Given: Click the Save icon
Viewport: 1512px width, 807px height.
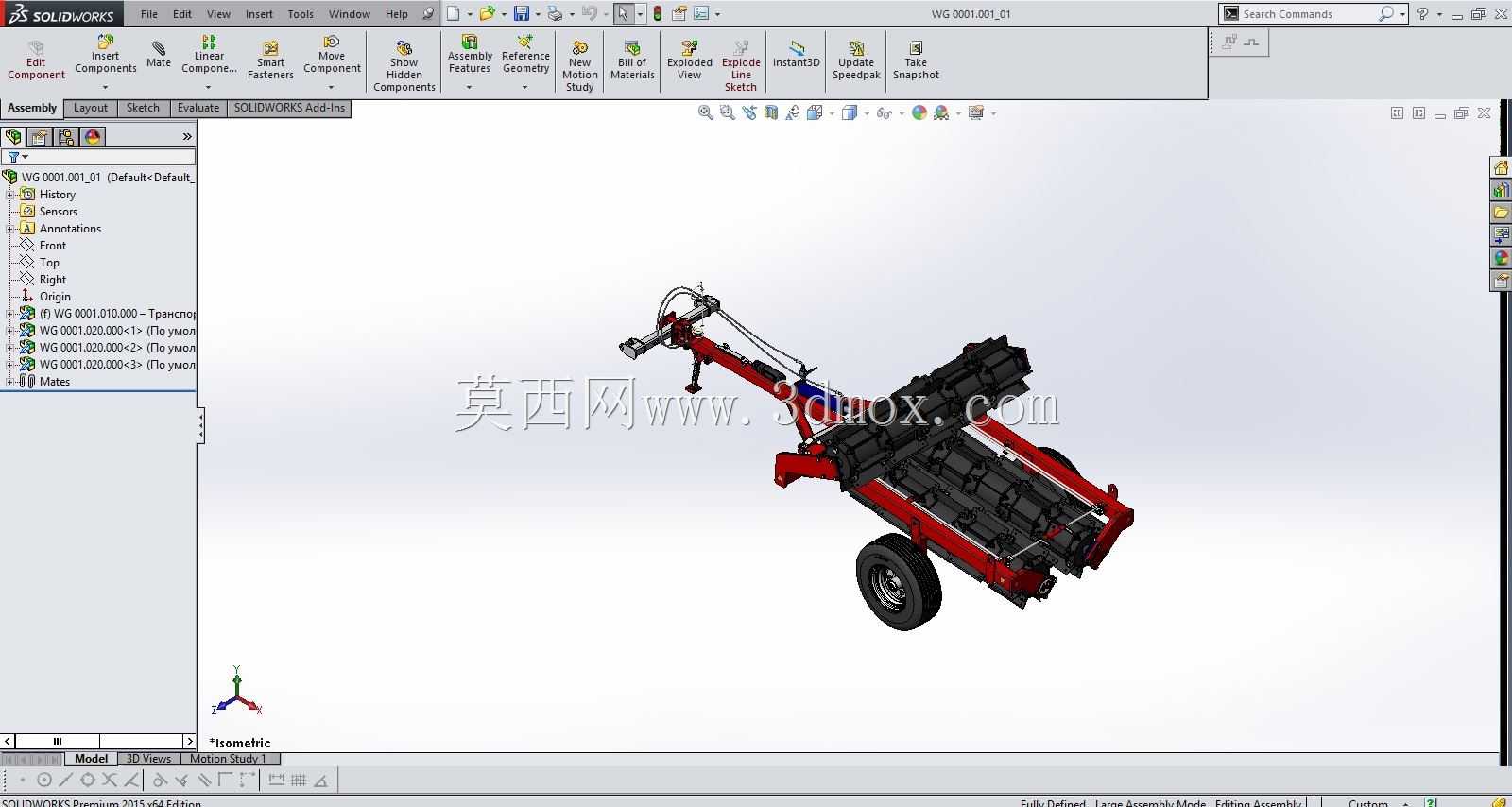Looking at the screenshot, I should [521, 13].
